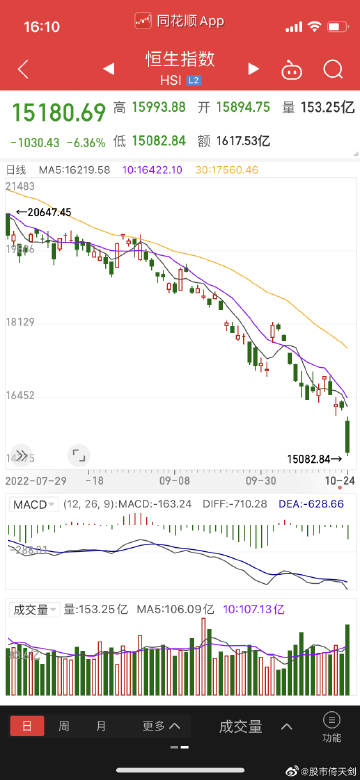The width and height of the screenshot is (360, 780).
Task: Tap the fullscreen chart icon
Action: coord(79,455)
